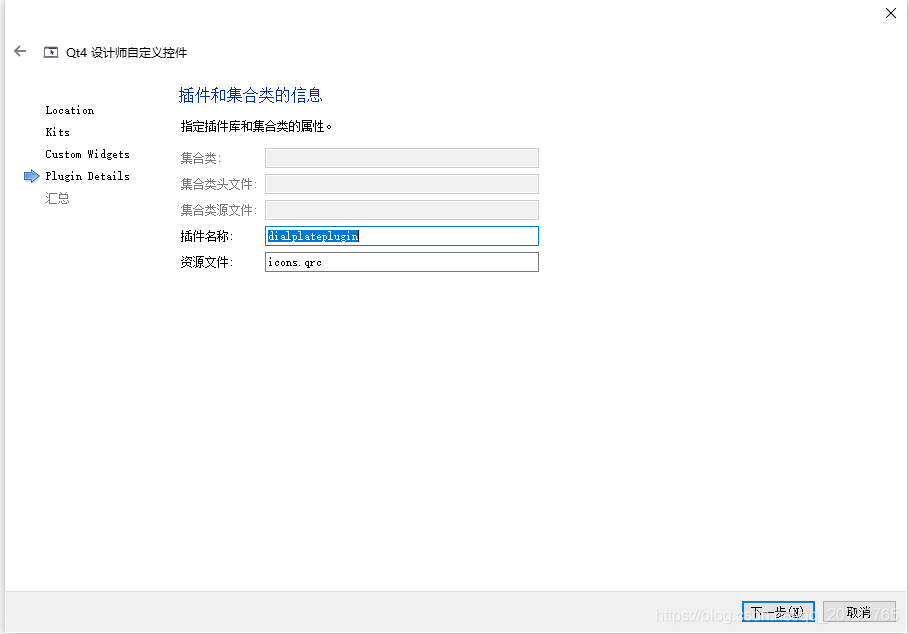The image size is (909, 634).
Task: Go back using the left arrow
Action: click(20, 52)
